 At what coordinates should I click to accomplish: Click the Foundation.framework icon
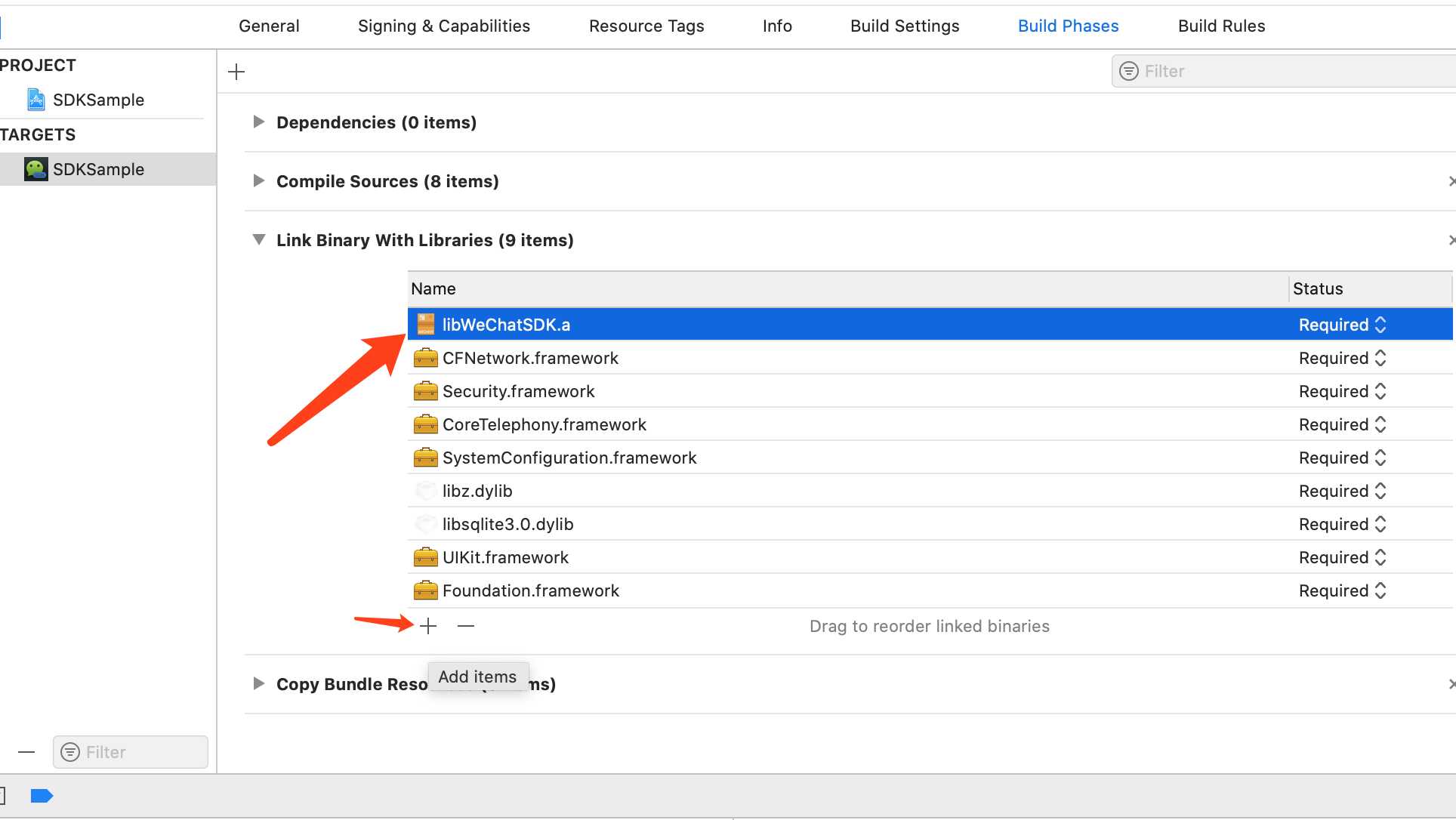pyautogui.click(x=425, y=590)
